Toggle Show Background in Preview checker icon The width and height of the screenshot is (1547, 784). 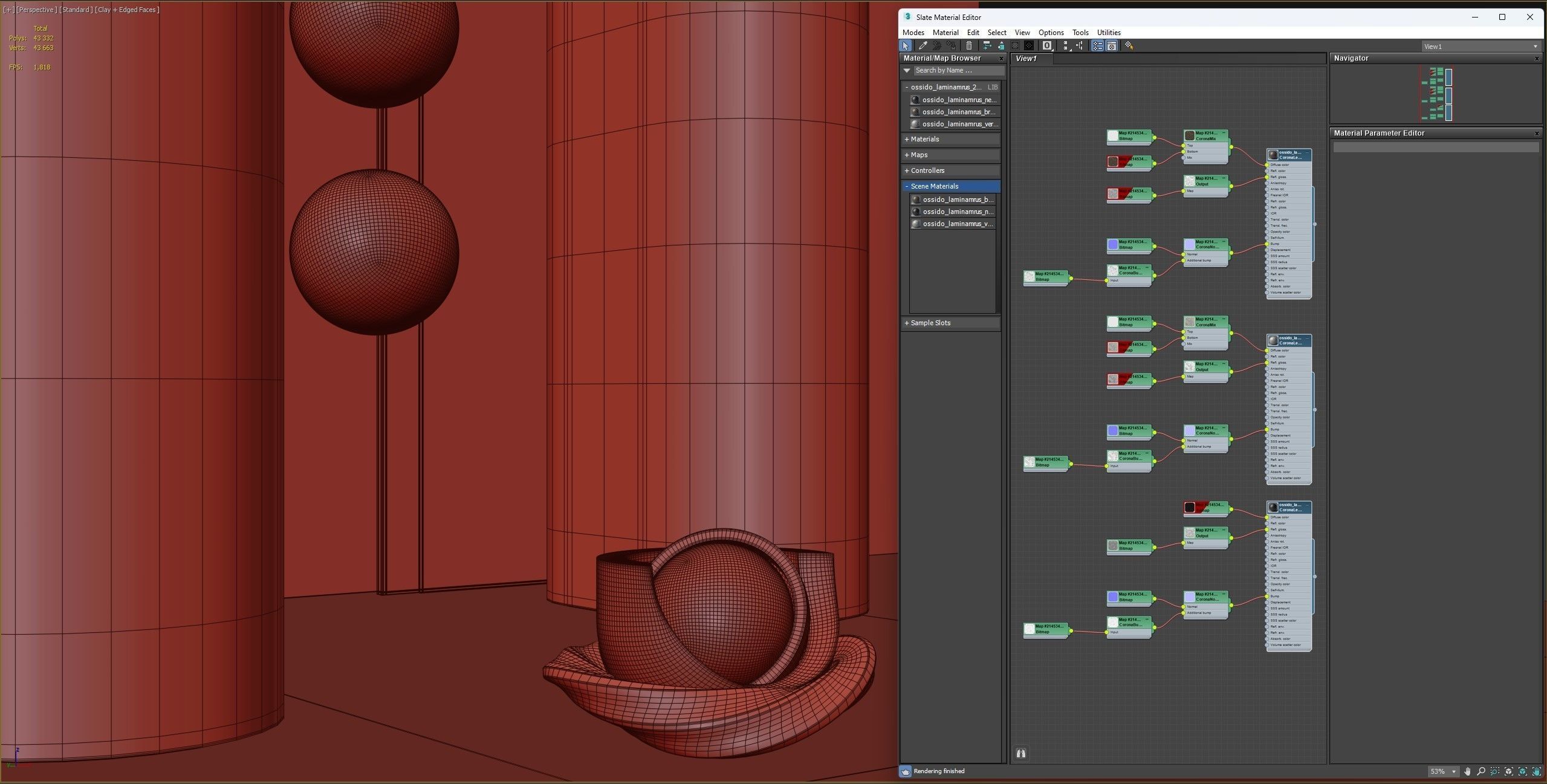1029,46
